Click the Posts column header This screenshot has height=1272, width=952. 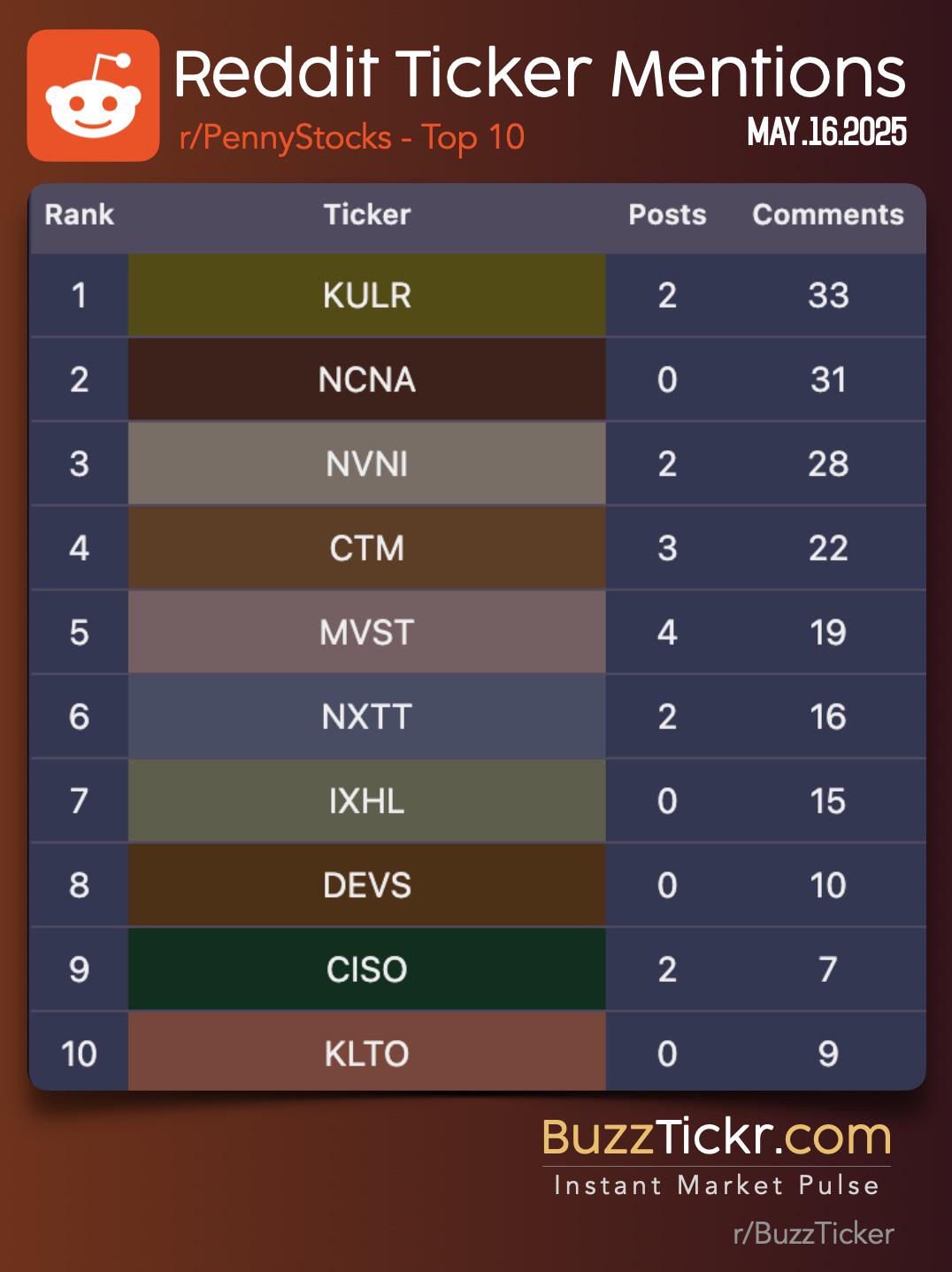tap(667, 214)
